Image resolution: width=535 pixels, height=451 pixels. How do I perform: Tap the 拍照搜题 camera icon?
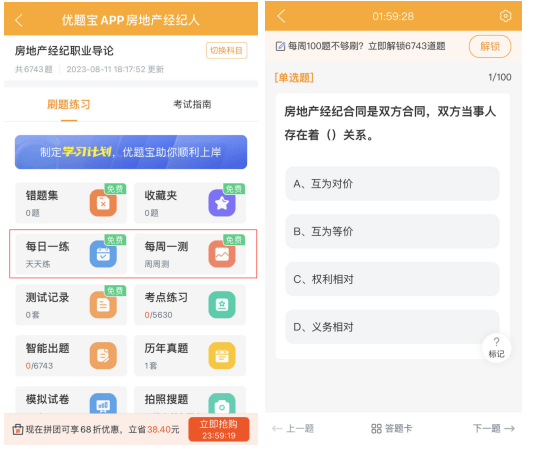pyautogui.click(x=222, y=403)
